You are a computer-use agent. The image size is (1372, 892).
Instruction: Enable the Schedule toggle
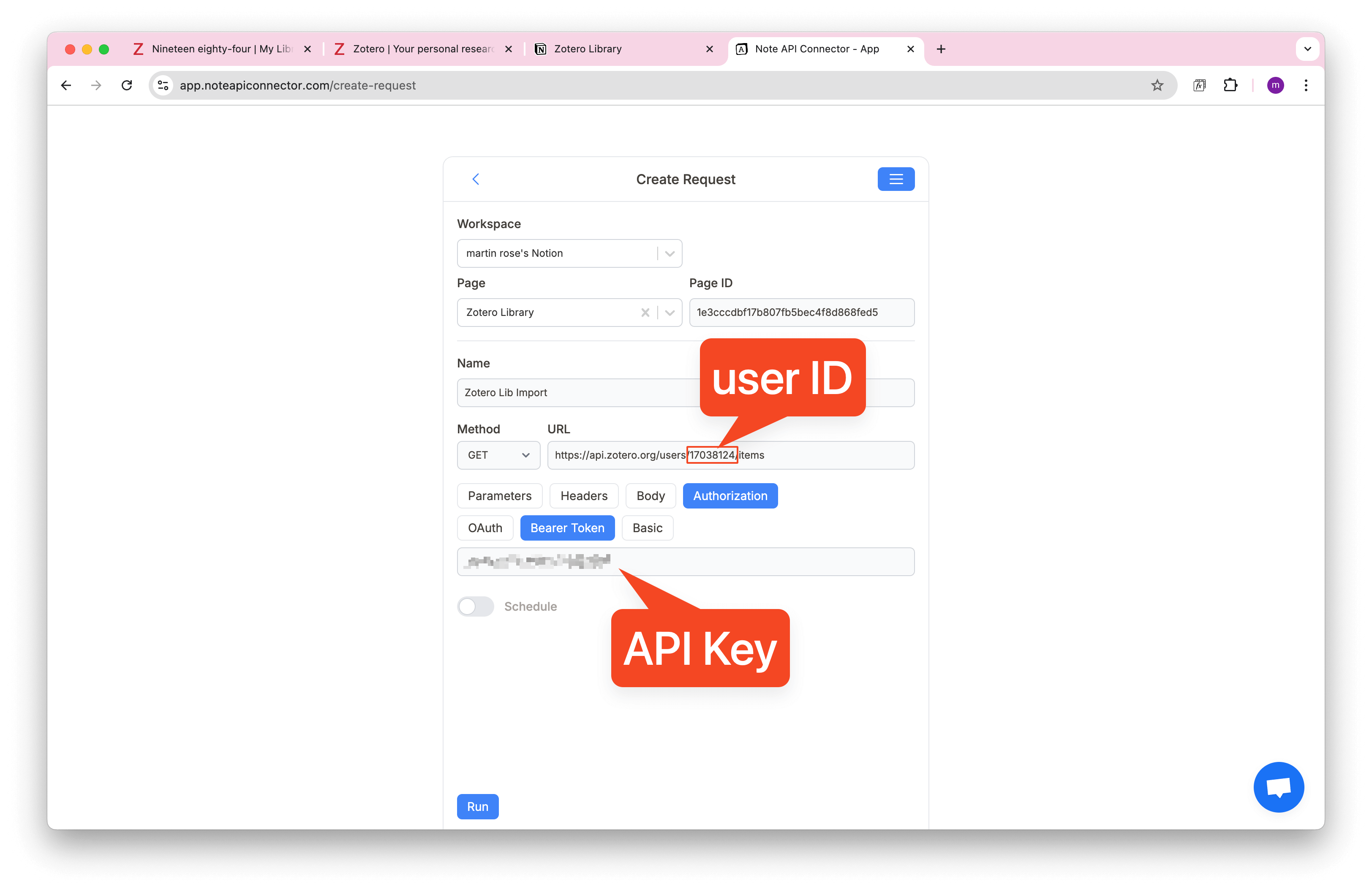point(476,606)
